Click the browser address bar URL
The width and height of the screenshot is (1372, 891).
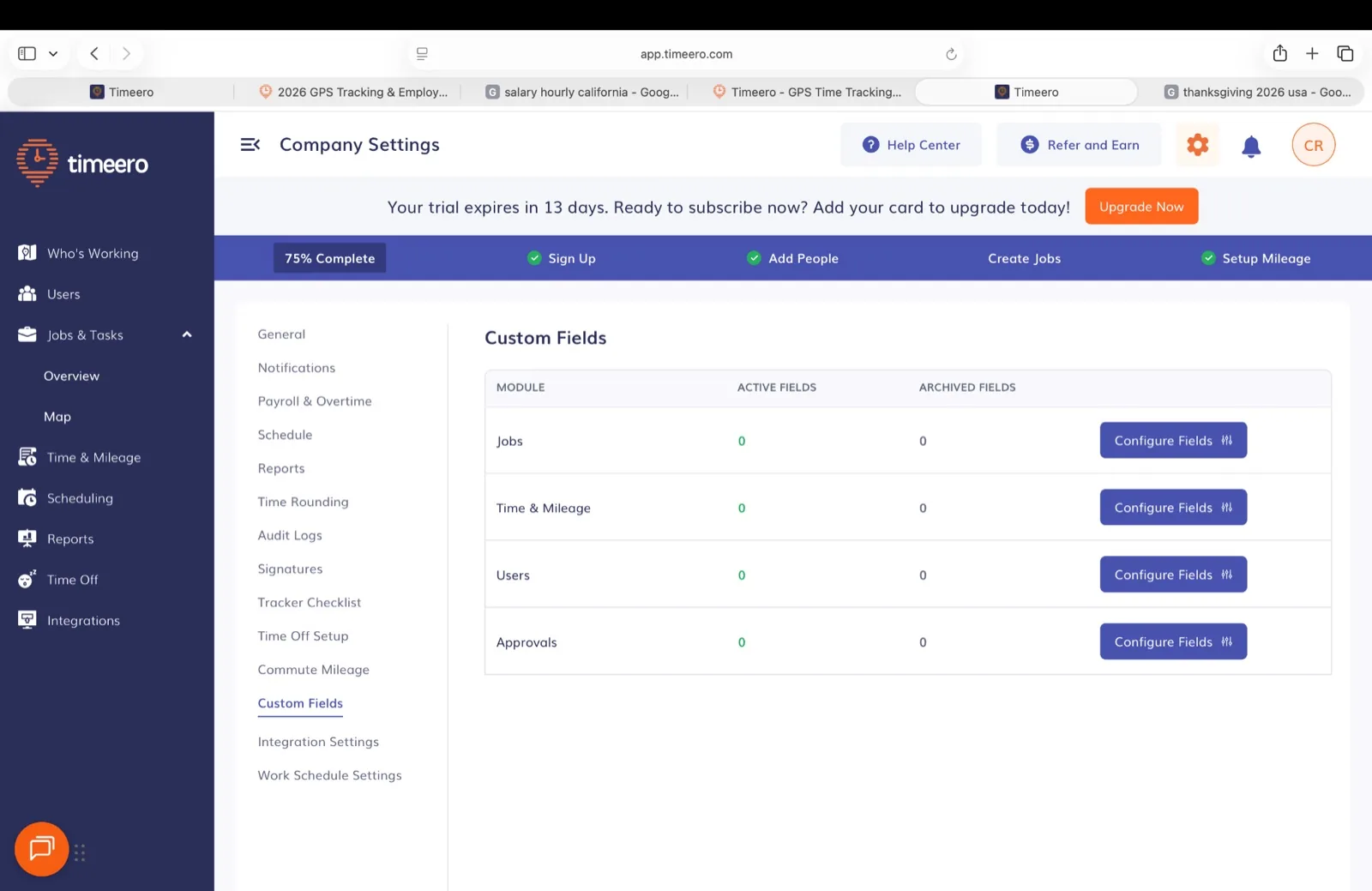click(686, 54)
